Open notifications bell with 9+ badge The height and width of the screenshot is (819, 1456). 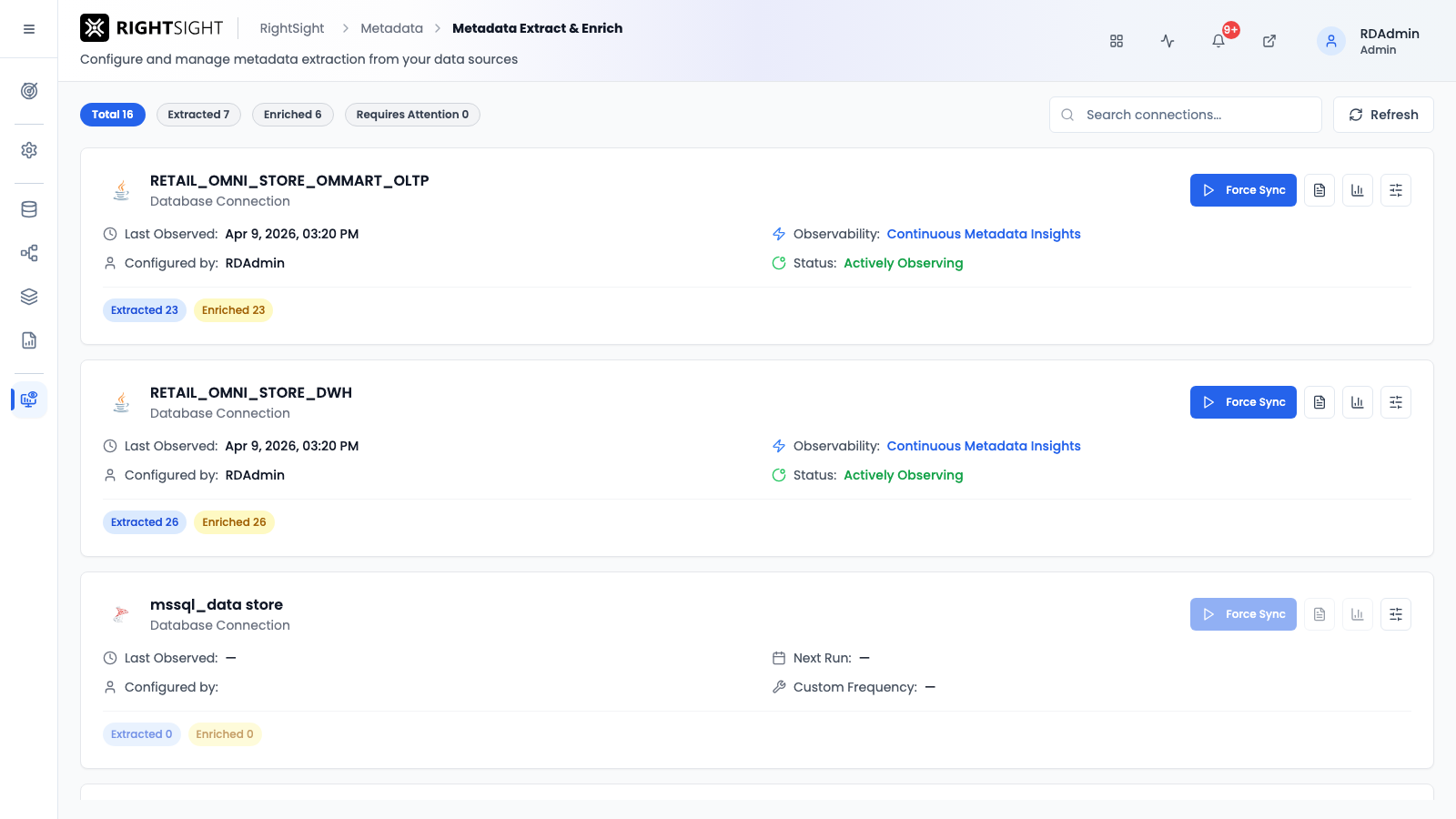point(1218,41)
